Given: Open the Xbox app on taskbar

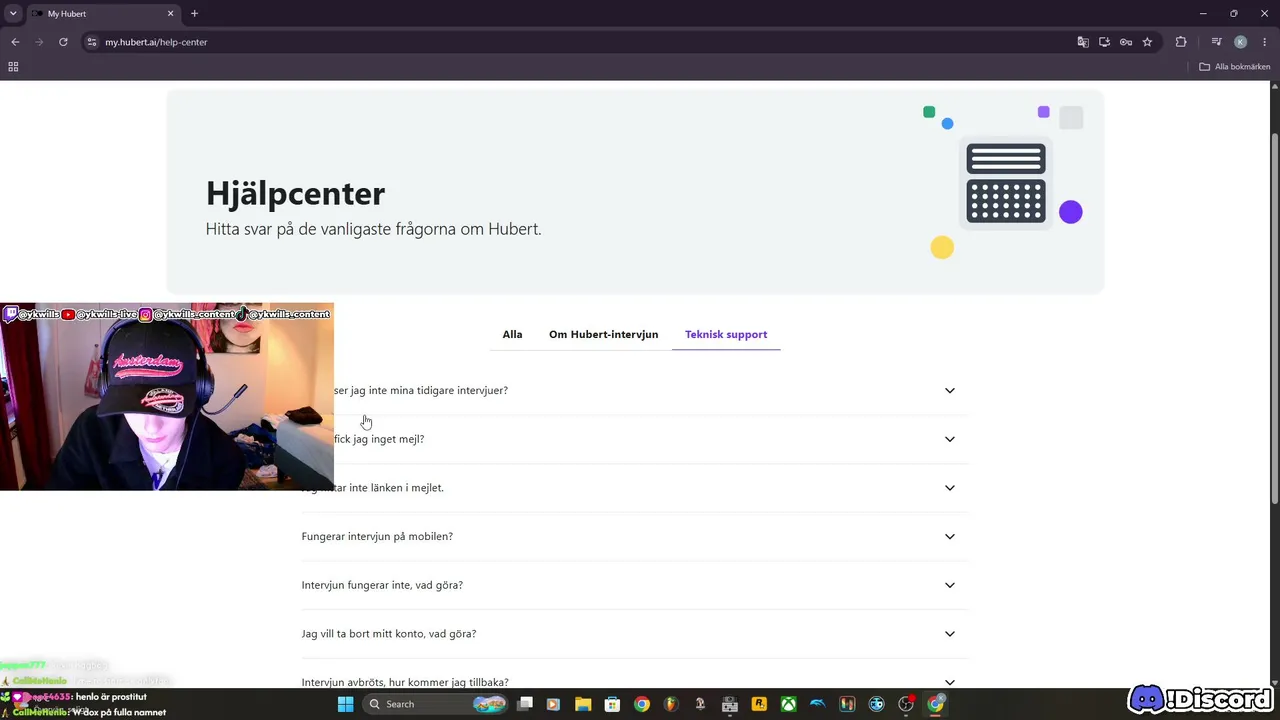Looking at the screenshot, I should [789, 704].
